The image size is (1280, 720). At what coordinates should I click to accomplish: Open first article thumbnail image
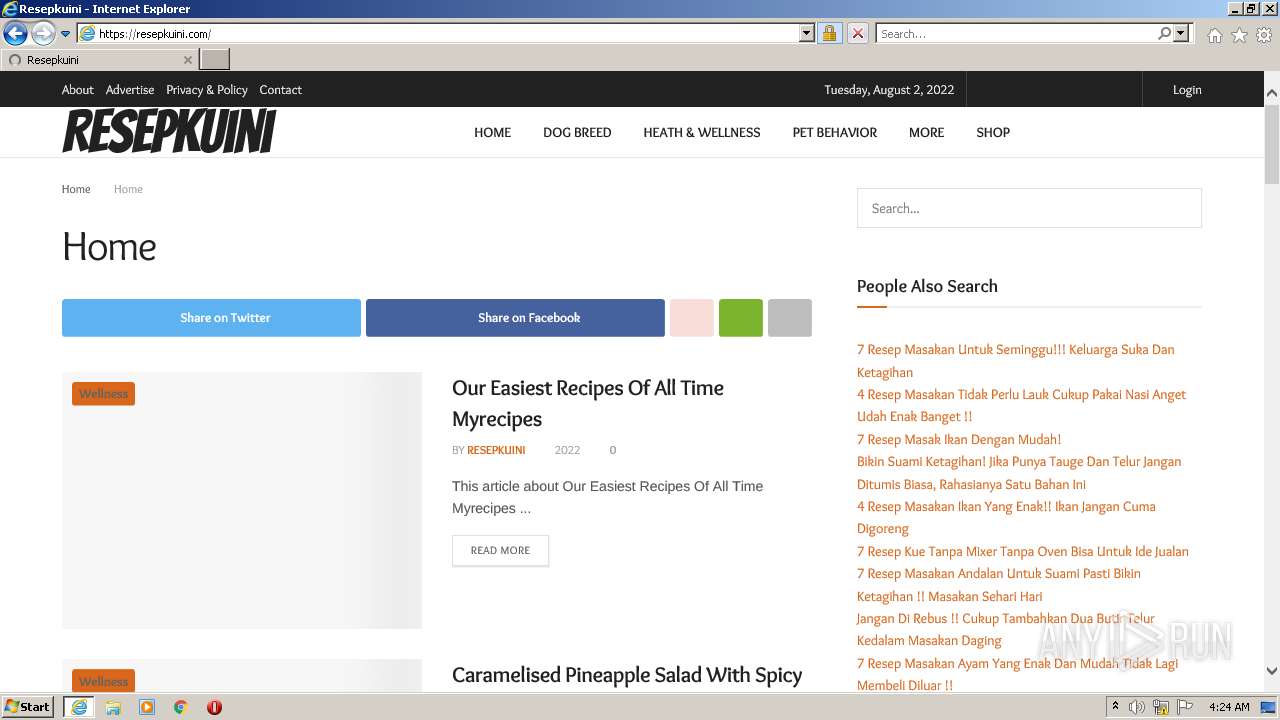pos(242,500)
